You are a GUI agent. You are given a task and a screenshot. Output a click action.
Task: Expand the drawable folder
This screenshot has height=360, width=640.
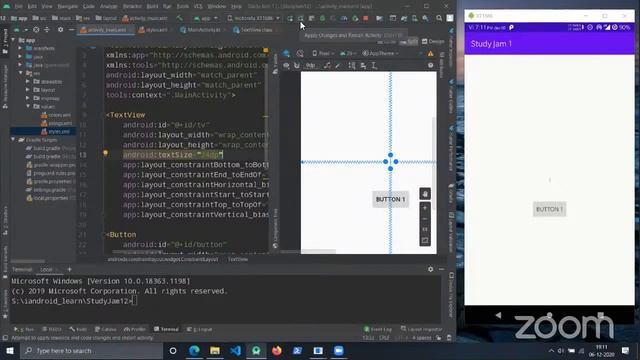pyautogui.click(x=28, y=81)
